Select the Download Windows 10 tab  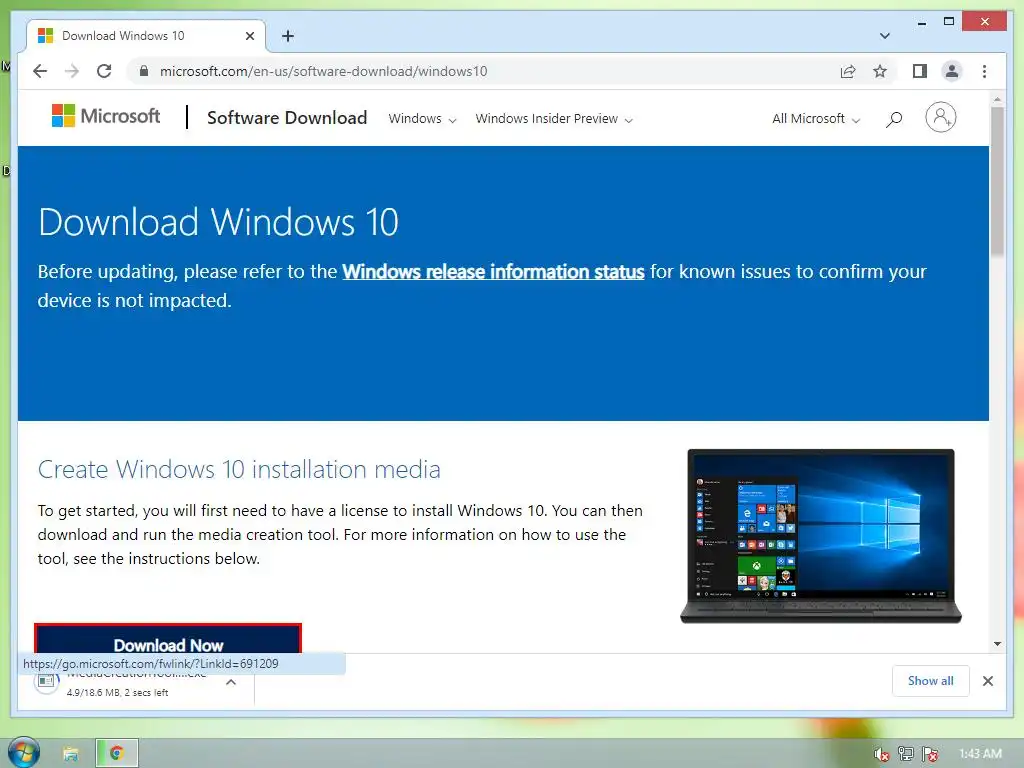coord(146,36)
